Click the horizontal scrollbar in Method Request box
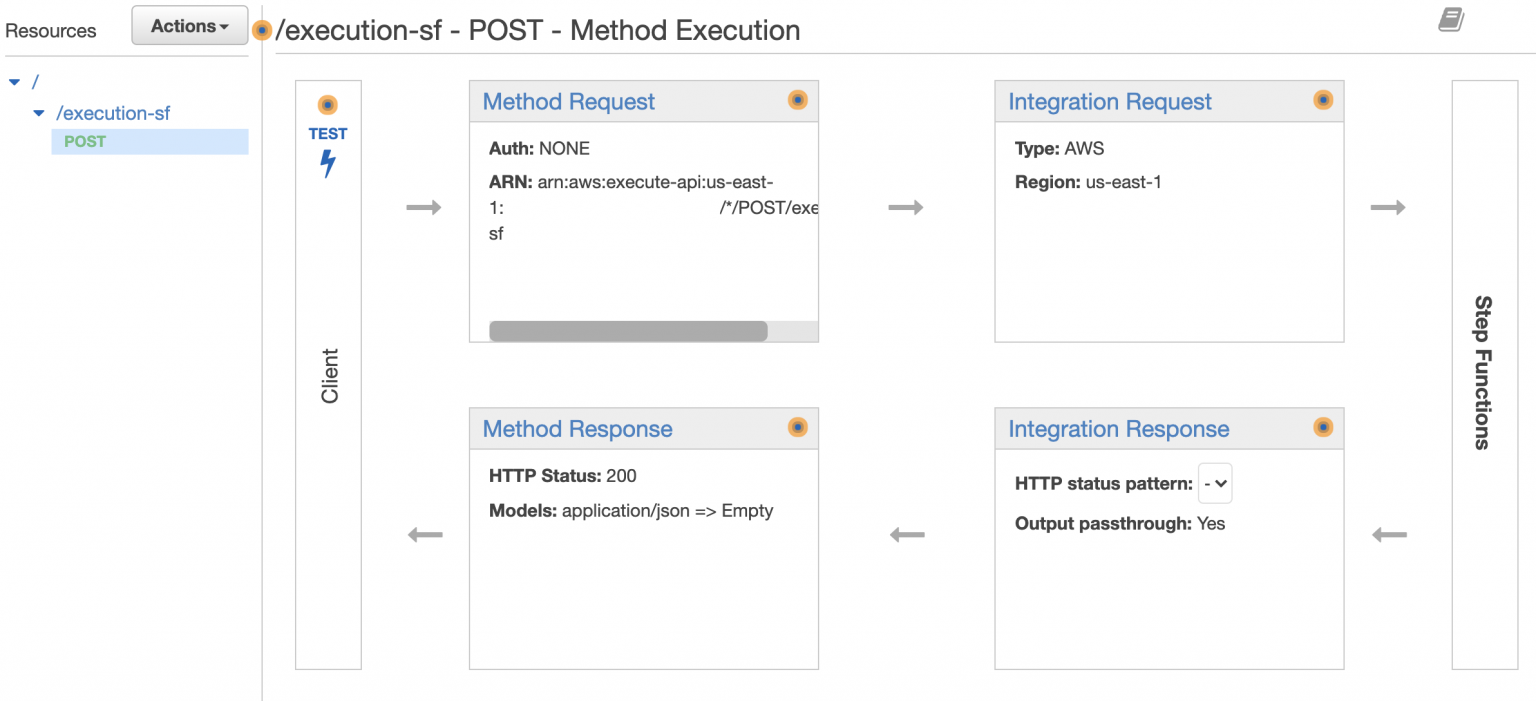Screen dimensions: 1536x701 628,329
